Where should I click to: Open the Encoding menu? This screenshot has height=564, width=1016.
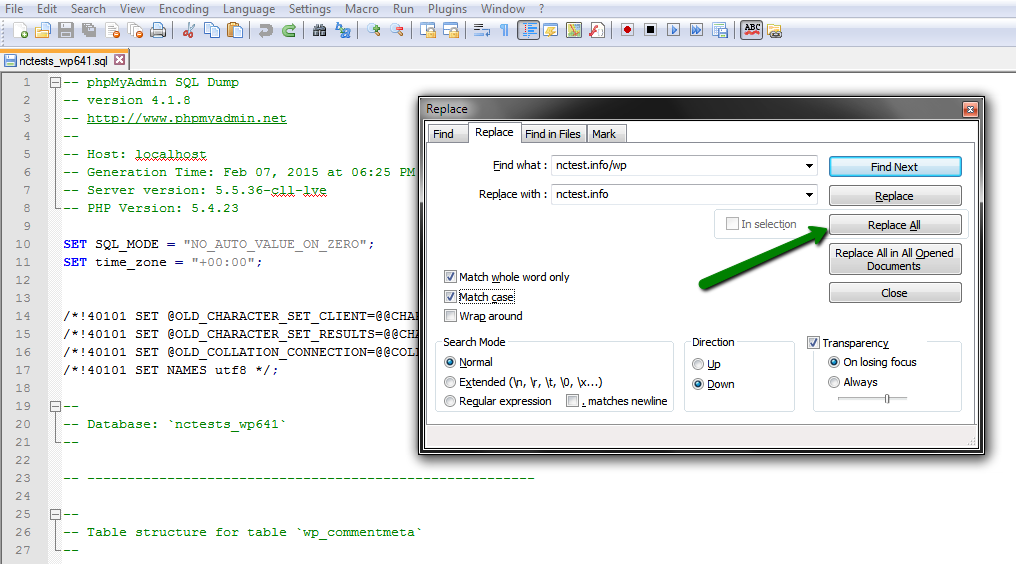tap(184, 9)
